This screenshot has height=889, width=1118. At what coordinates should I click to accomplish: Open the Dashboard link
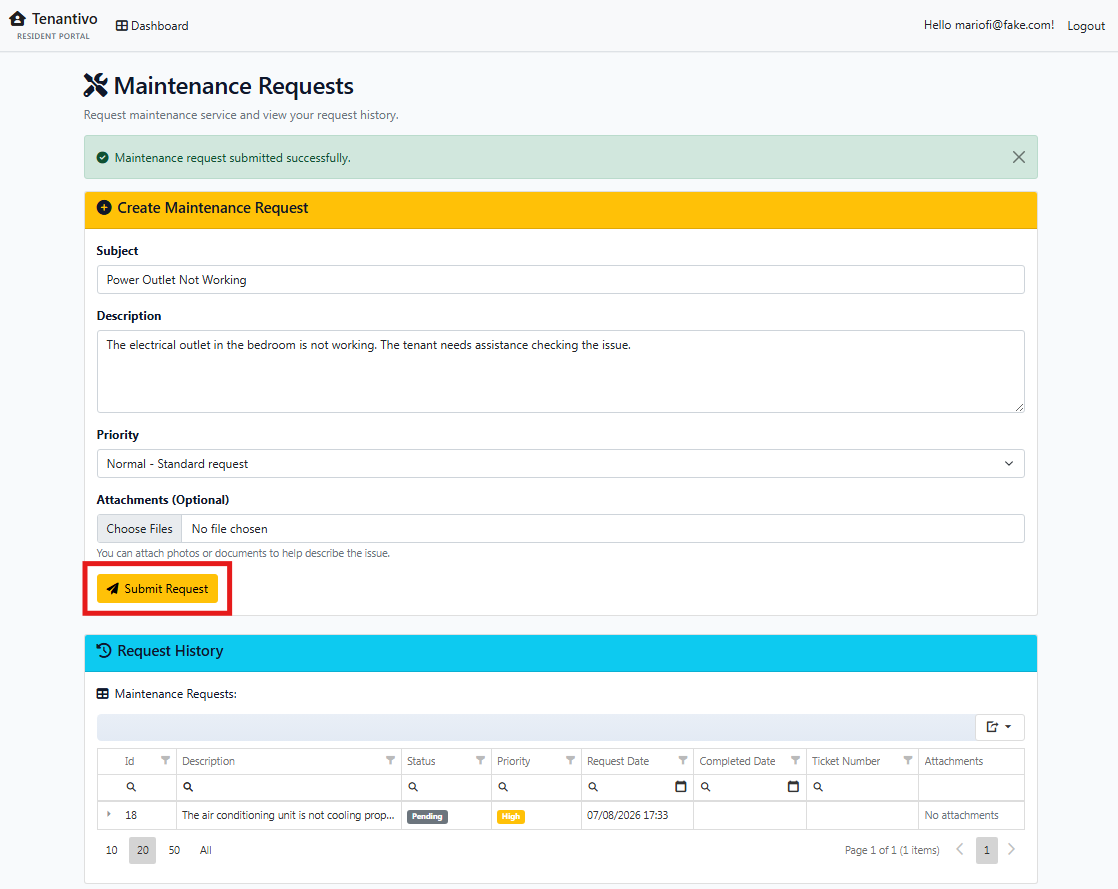(152, 26)
